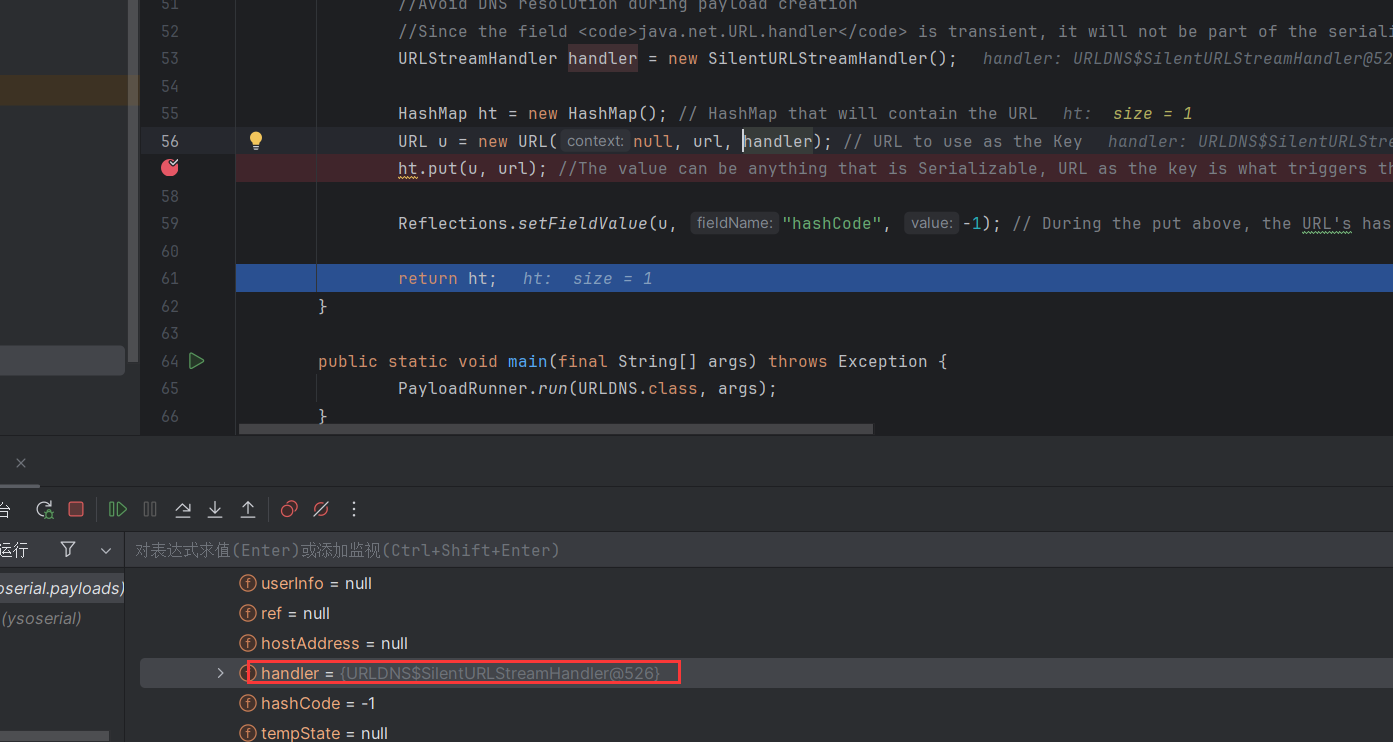Viewport: 1393px width, 742px height.
Task: Click line number 64 in gutter
Action: 169,361
